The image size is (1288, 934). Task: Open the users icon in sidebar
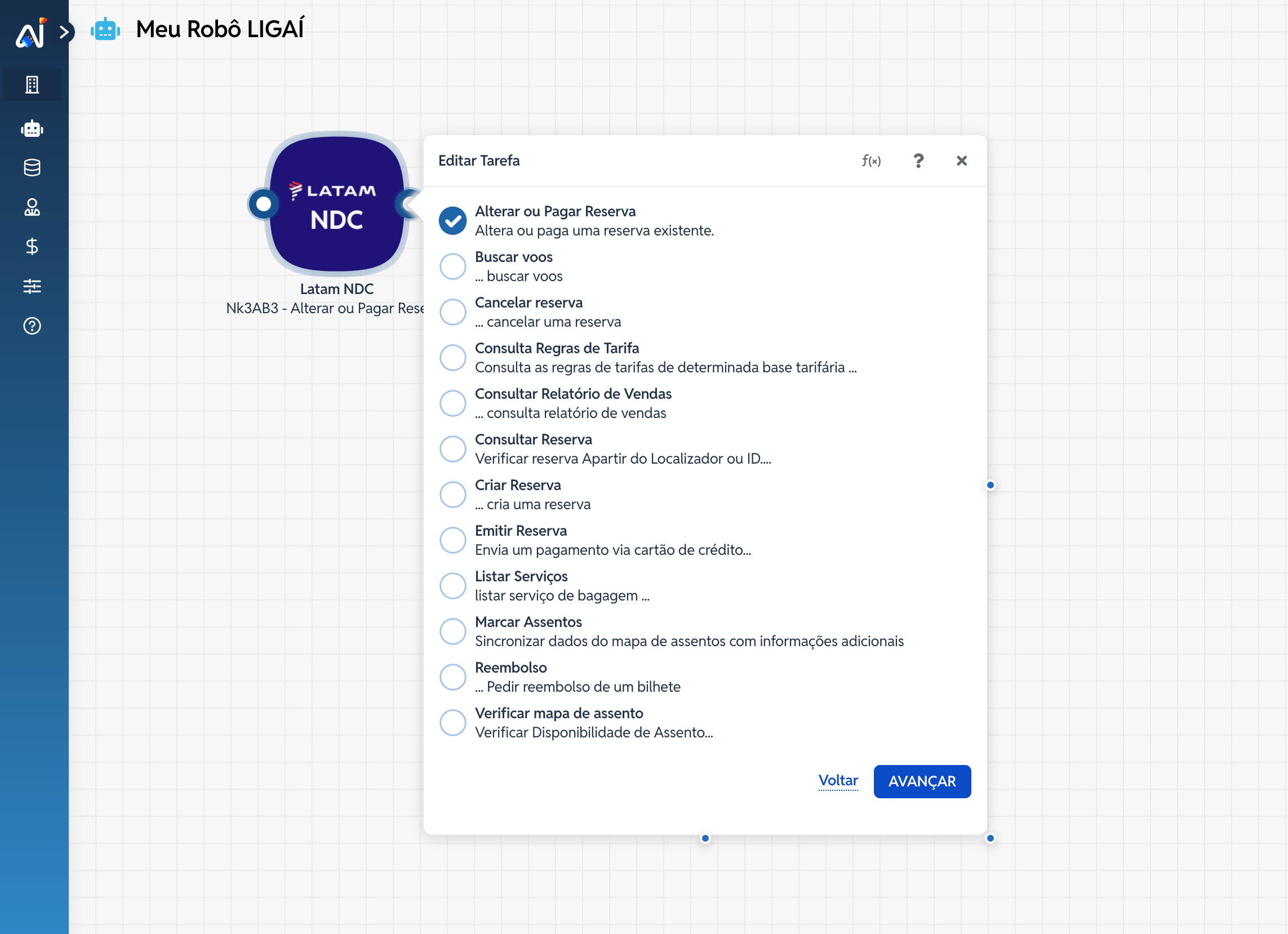(32, 207)
